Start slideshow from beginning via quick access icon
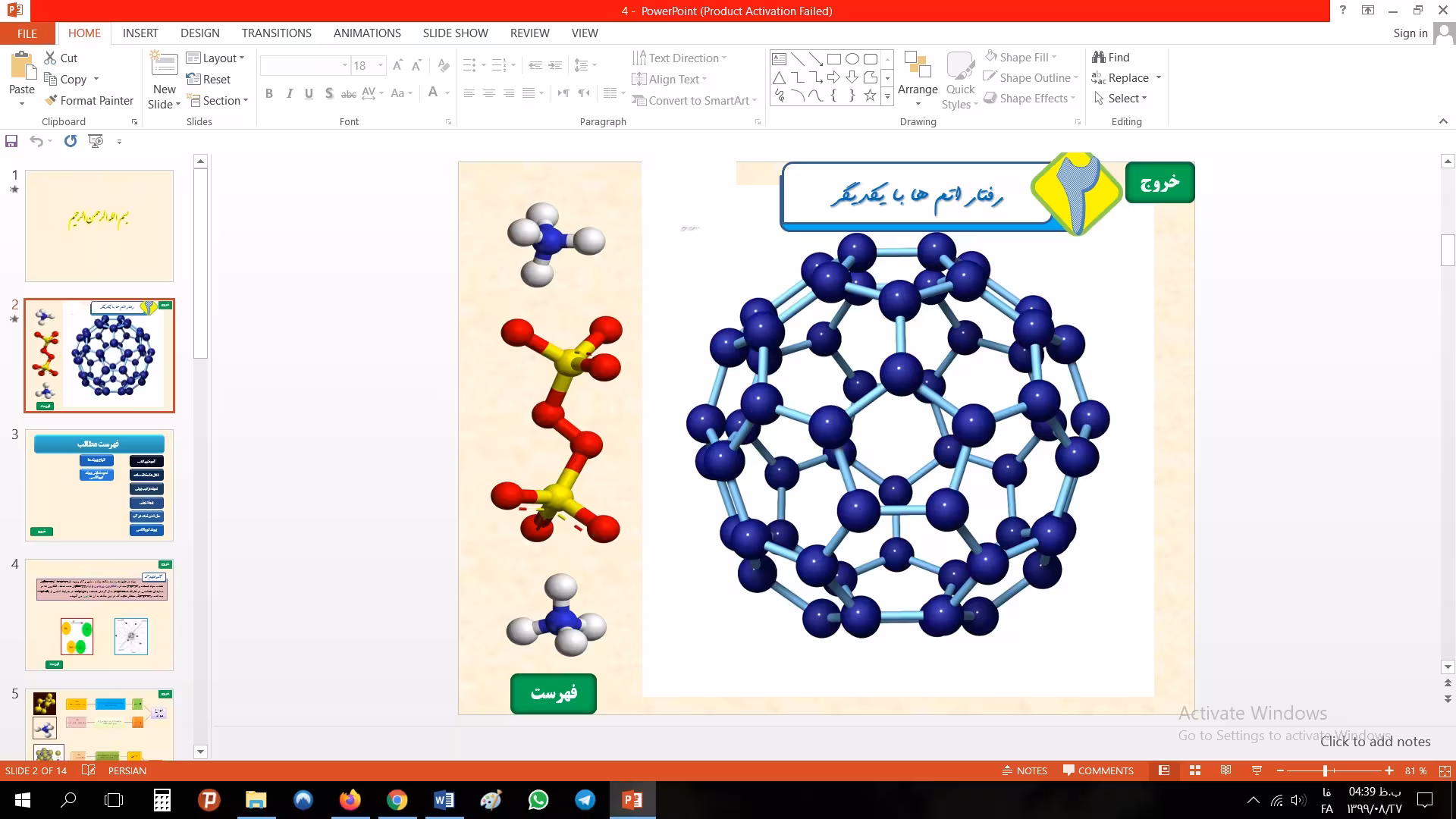Viewport: 1456px width, 819px height. click(x=96, y=141)
